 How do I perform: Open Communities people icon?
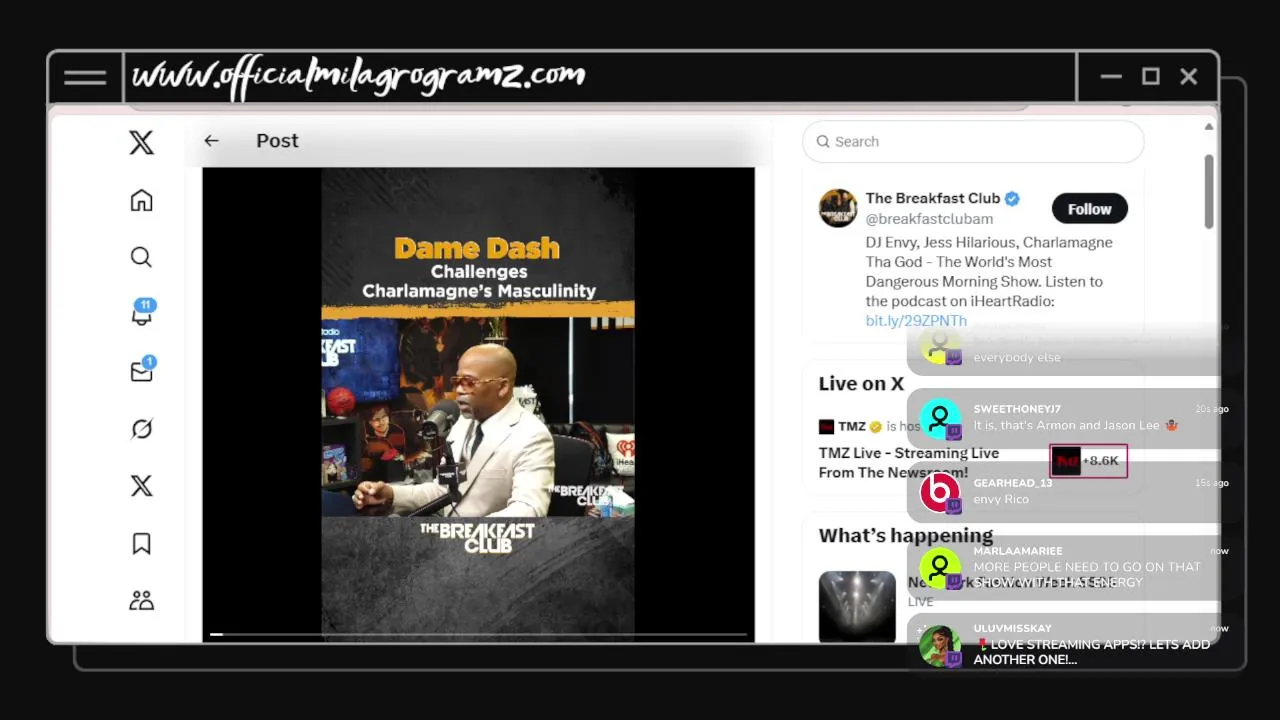point(141,600)
